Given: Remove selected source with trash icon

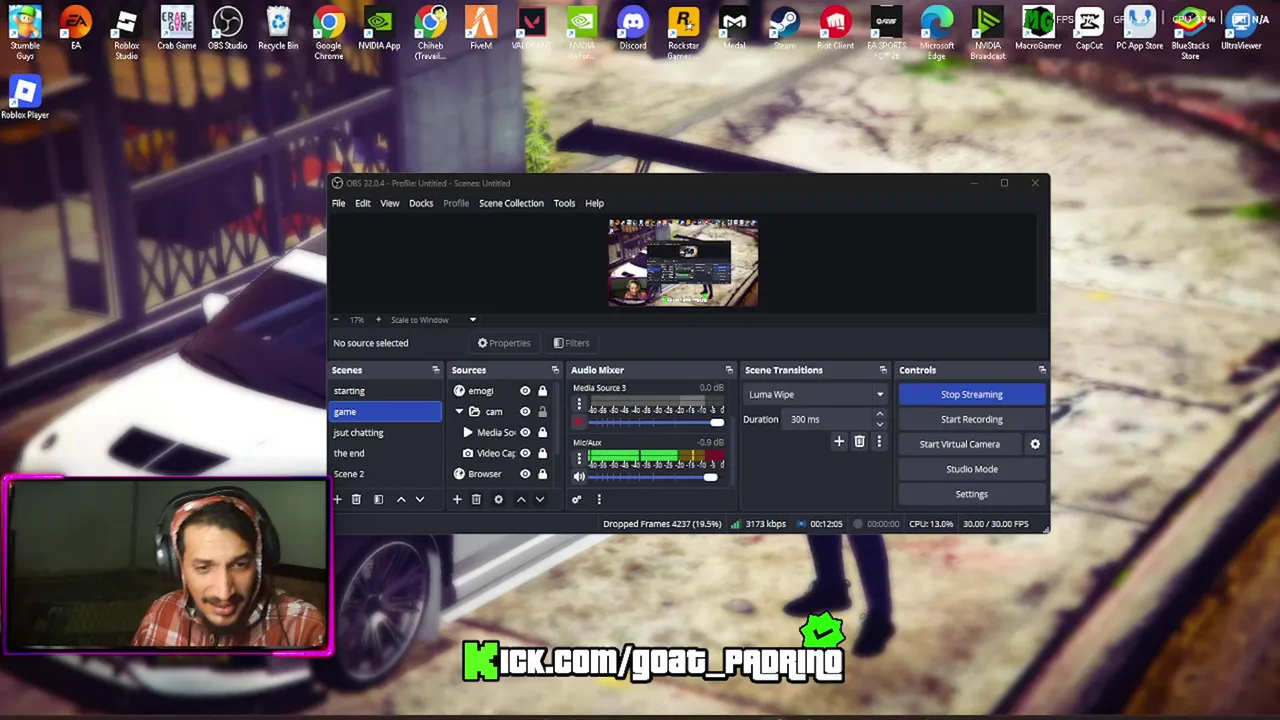Looking at the screenshot, I should point(476,499).
